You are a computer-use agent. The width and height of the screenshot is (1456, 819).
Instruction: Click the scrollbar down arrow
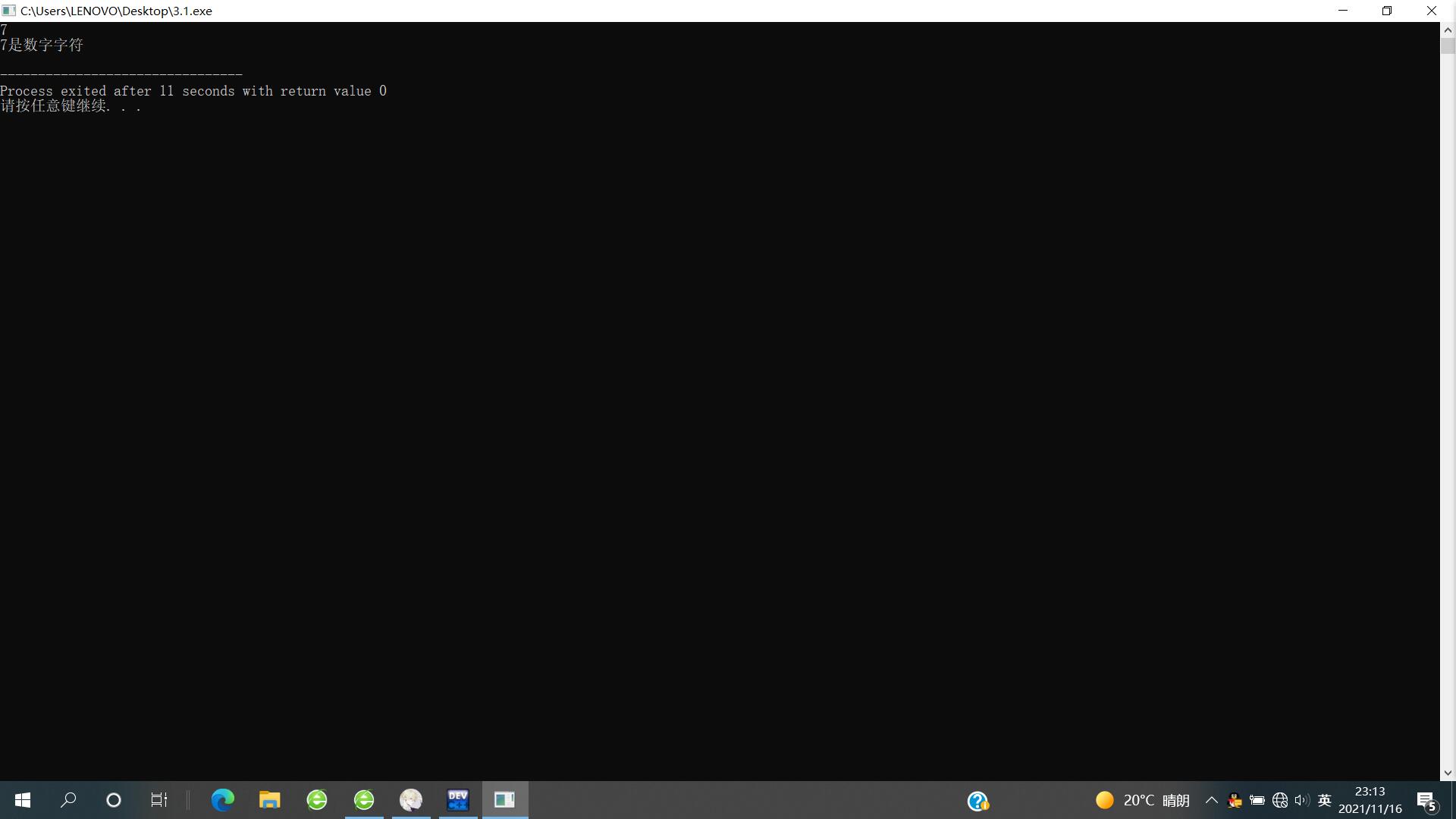(x=1448, y=773)
